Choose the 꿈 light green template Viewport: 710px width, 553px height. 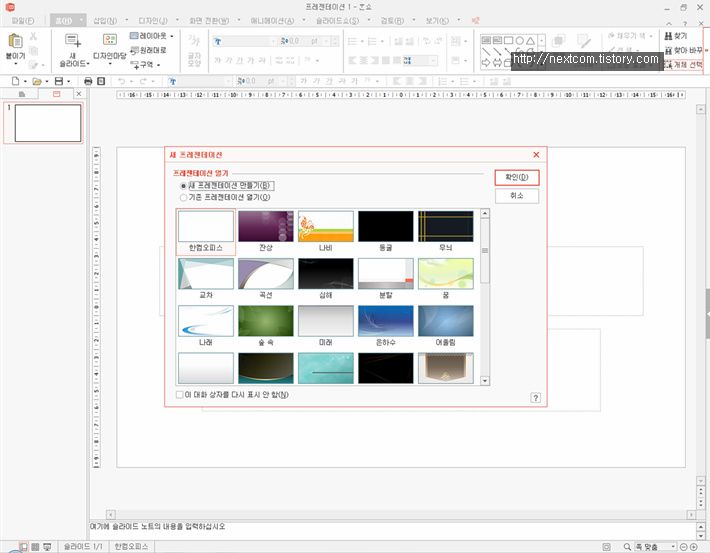[446, 279]
